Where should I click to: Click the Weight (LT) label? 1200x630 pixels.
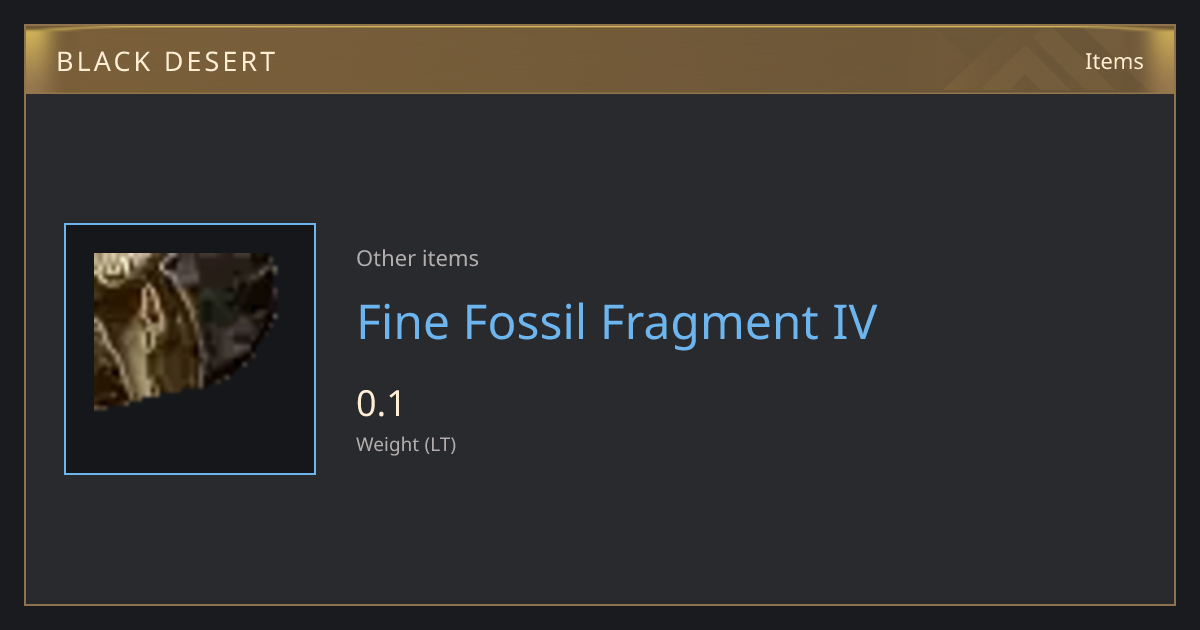pyautogui.click(x=406, y=444)
